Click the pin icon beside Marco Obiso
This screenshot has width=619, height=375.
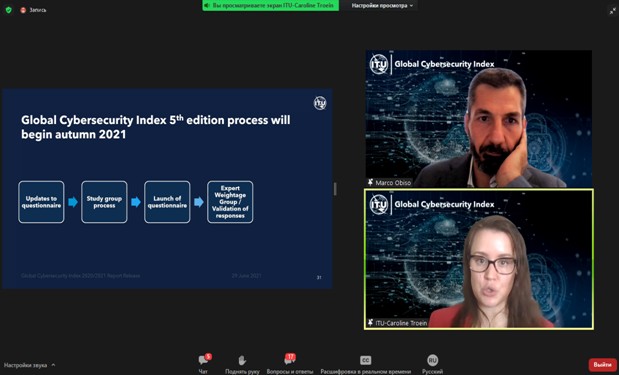click(x=370, y=182)
